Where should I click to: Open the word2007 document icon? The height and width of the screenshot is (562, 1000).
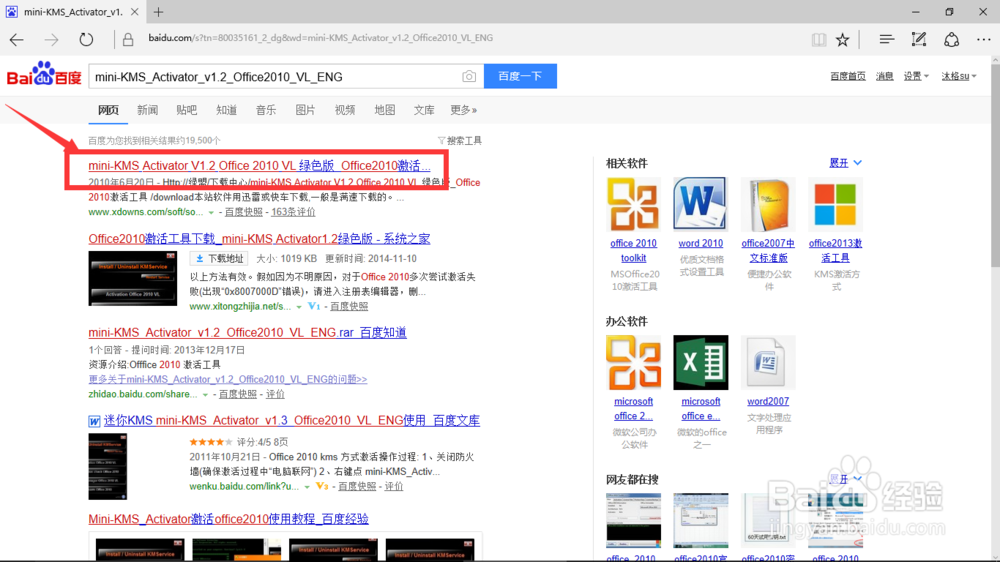pos(768,362)
